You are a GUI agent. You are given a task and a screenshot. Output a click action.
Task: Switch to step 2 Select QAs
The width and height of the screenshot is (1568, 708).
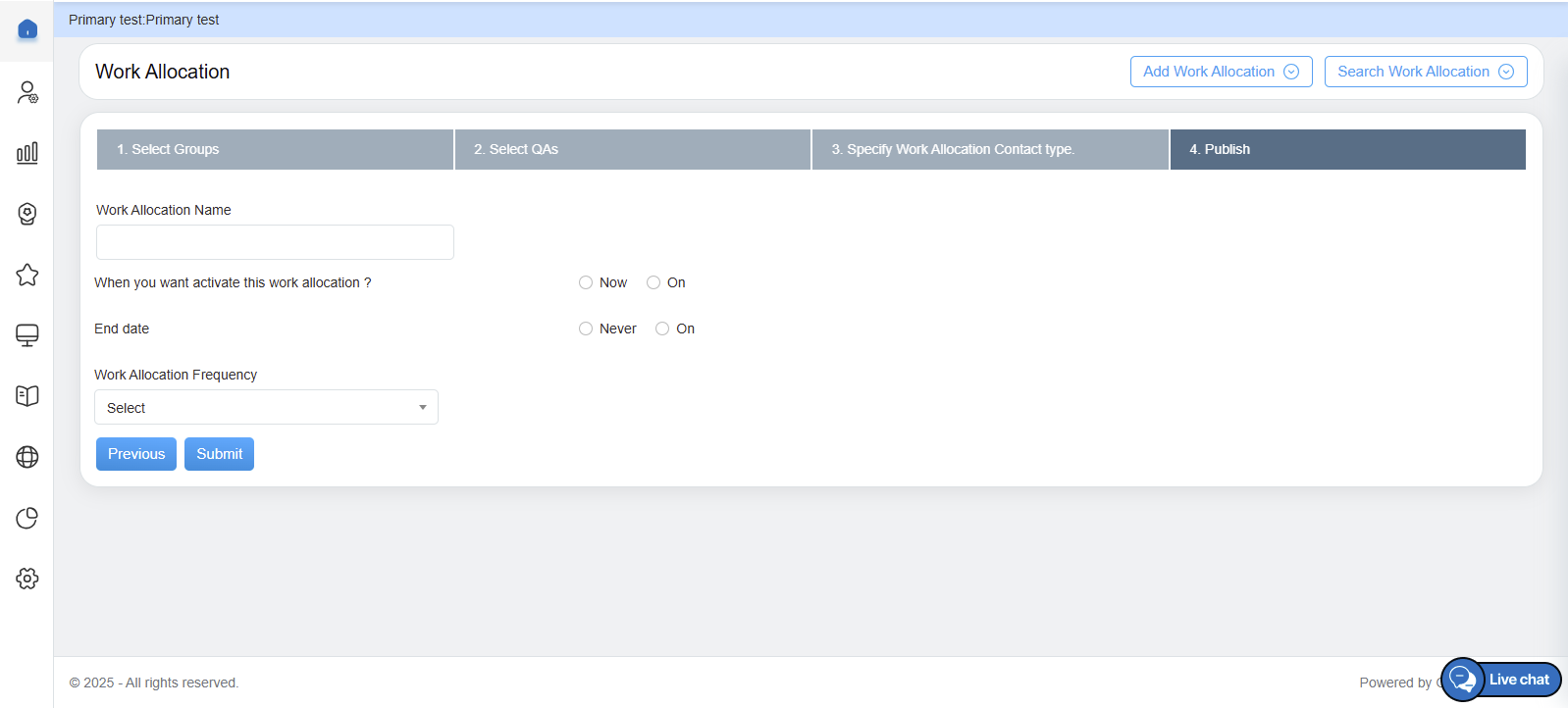click(632, 149)
